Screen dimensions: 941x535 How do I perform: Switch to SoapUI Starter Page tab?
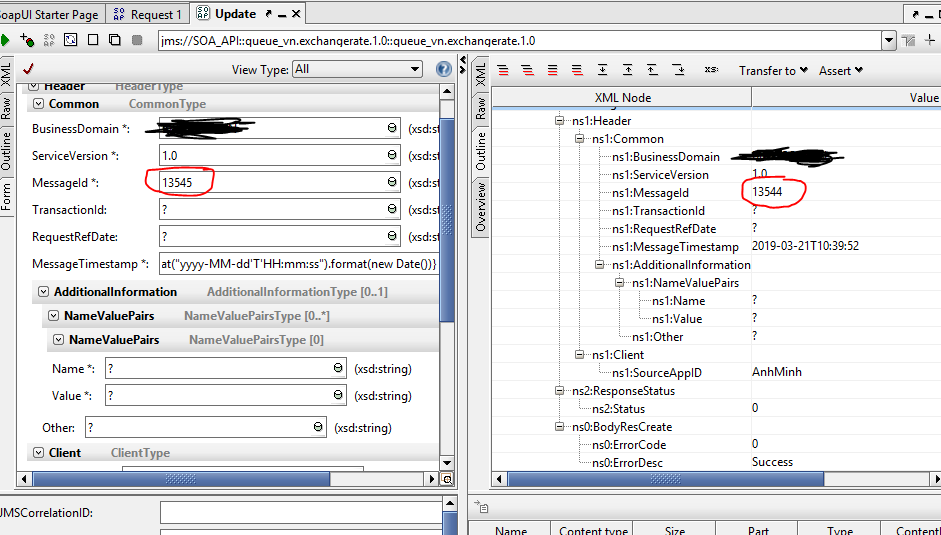coord(50,14)
